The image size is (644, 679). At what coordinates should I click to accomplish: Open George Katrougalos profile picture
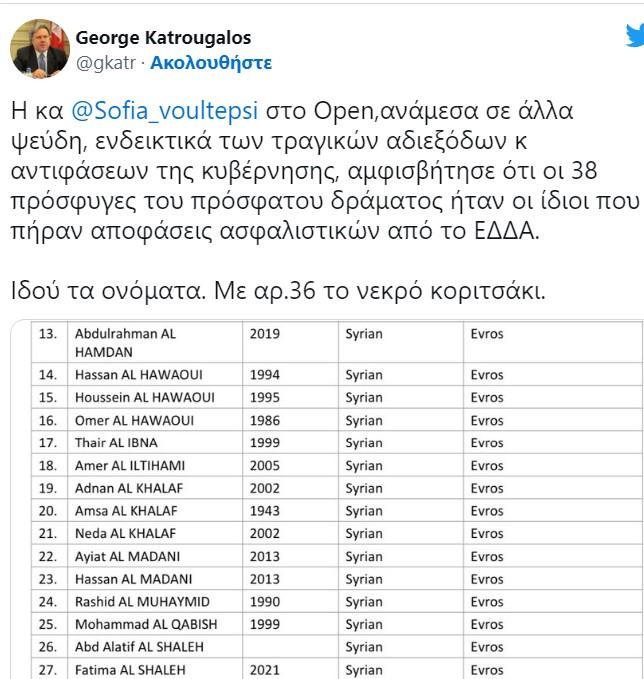pyautogui.click(x=40, y=48)
